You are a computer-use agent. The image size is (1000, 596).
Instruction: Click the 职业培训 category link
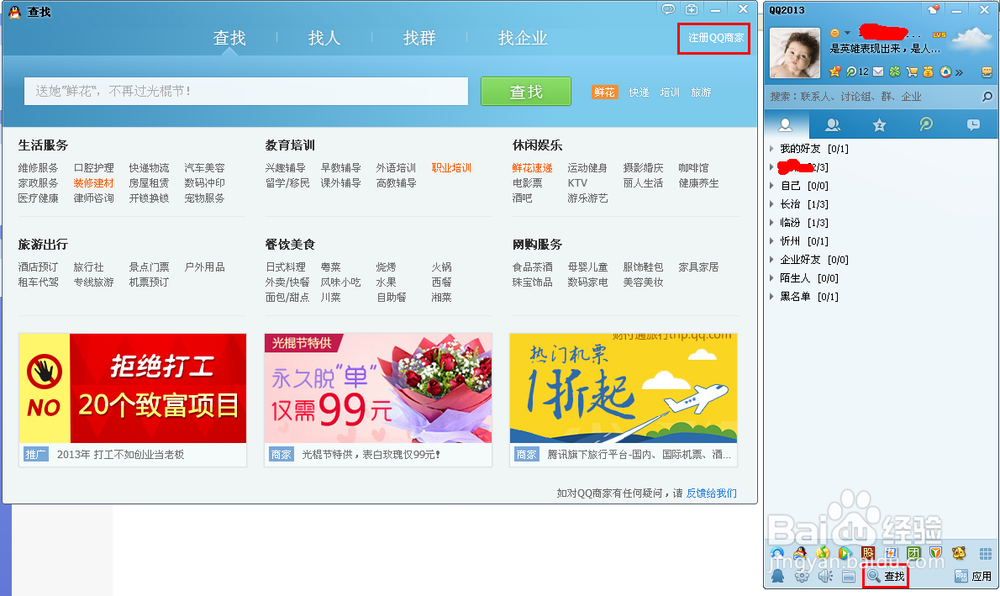[451, 168]
